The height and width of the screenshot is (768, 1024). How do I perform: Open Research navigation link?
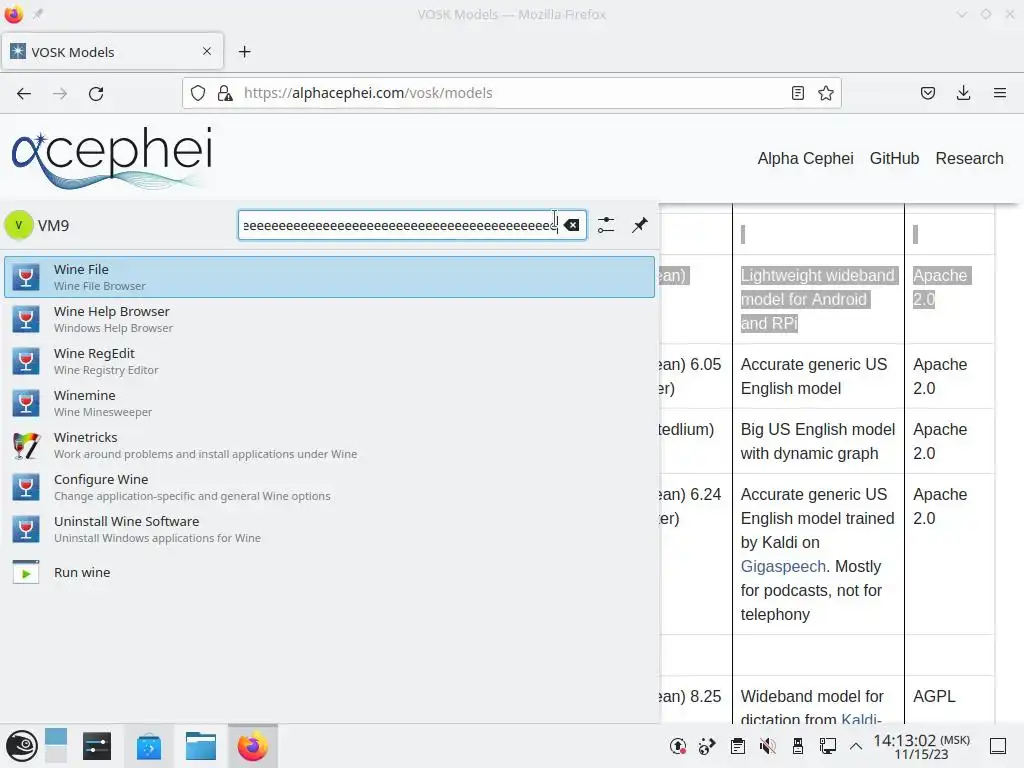click(969, 159)
